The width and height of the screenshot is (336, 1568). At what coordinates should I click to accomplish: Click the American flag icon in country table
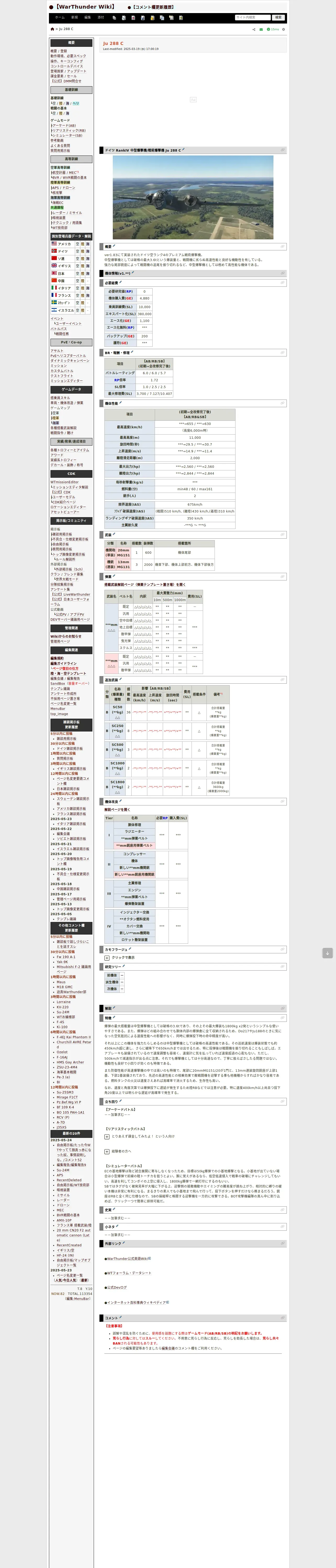[54, 244]
